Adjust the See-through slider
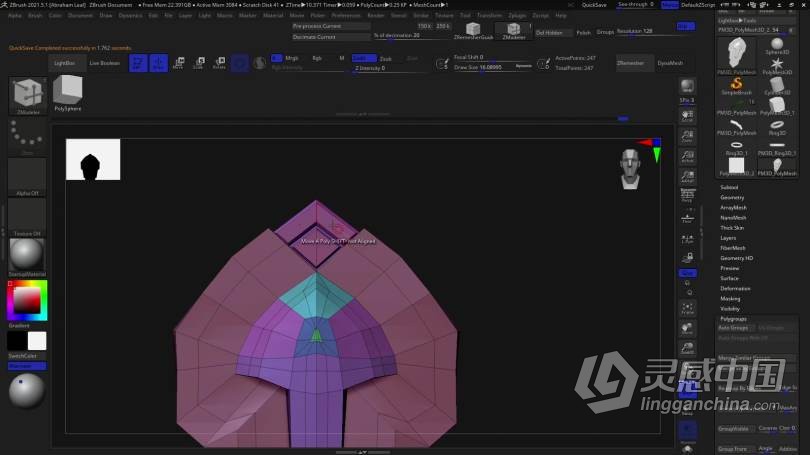This screenshot has width=810, height=455. pyautogui.click(x=635, y=5)
